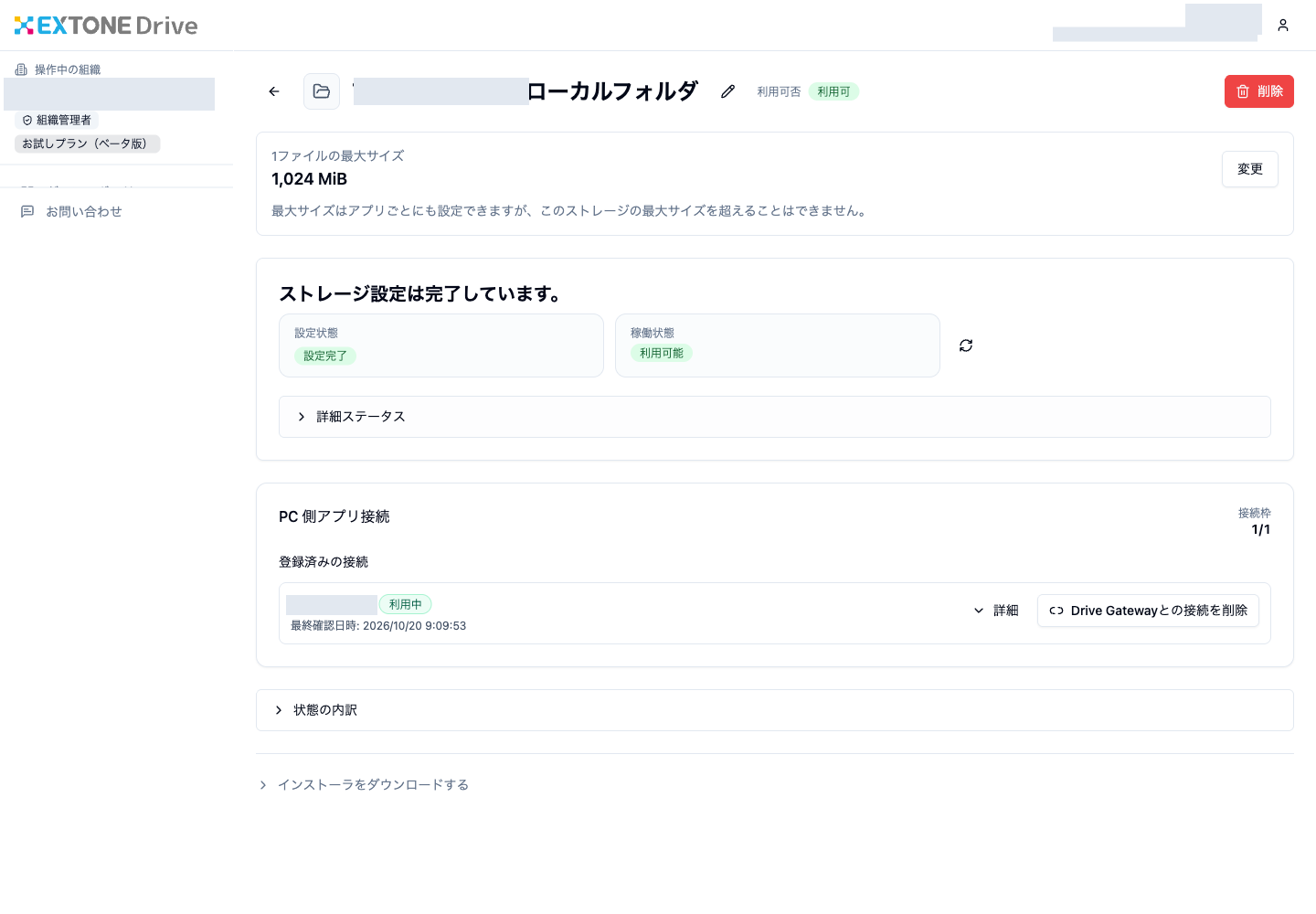1316x914 pixels.
Task: Click the 1,024 MiB value
Action: 309,179
